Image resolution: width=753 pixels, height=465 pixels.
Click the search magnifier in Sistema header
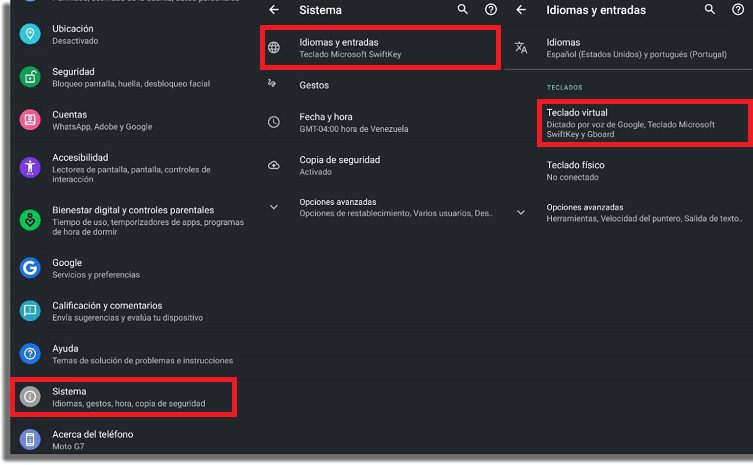(462, 9)
